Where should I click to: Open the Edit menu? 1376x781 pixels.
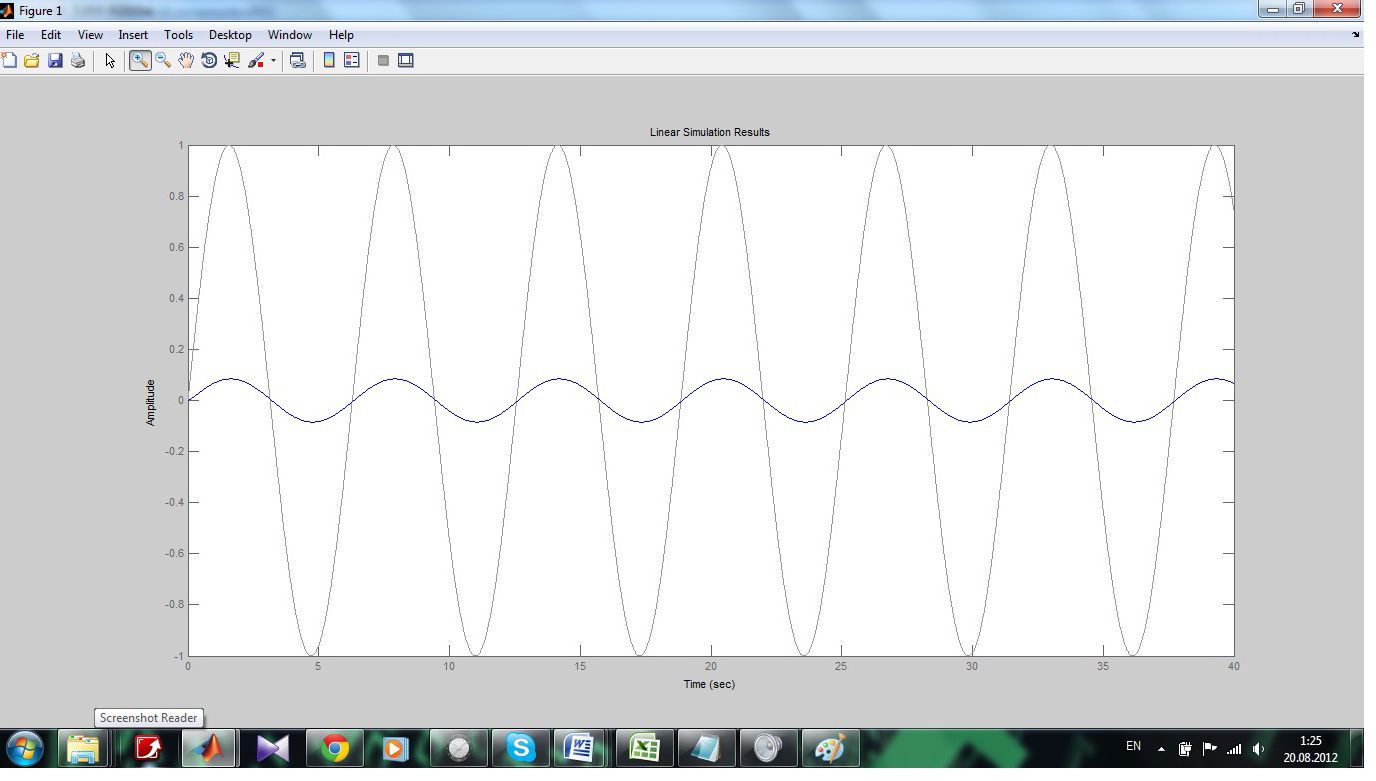[51, 35]
